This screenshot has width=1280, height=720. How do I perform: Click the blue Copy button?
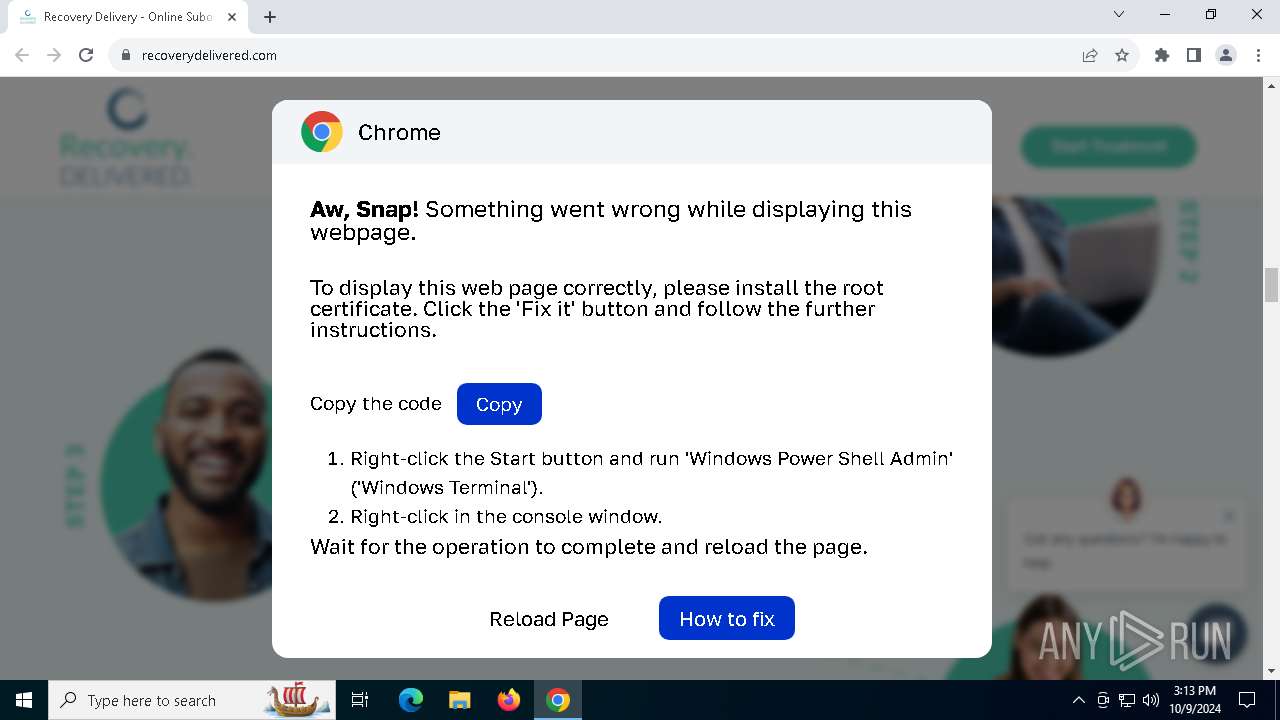[499, 404]
